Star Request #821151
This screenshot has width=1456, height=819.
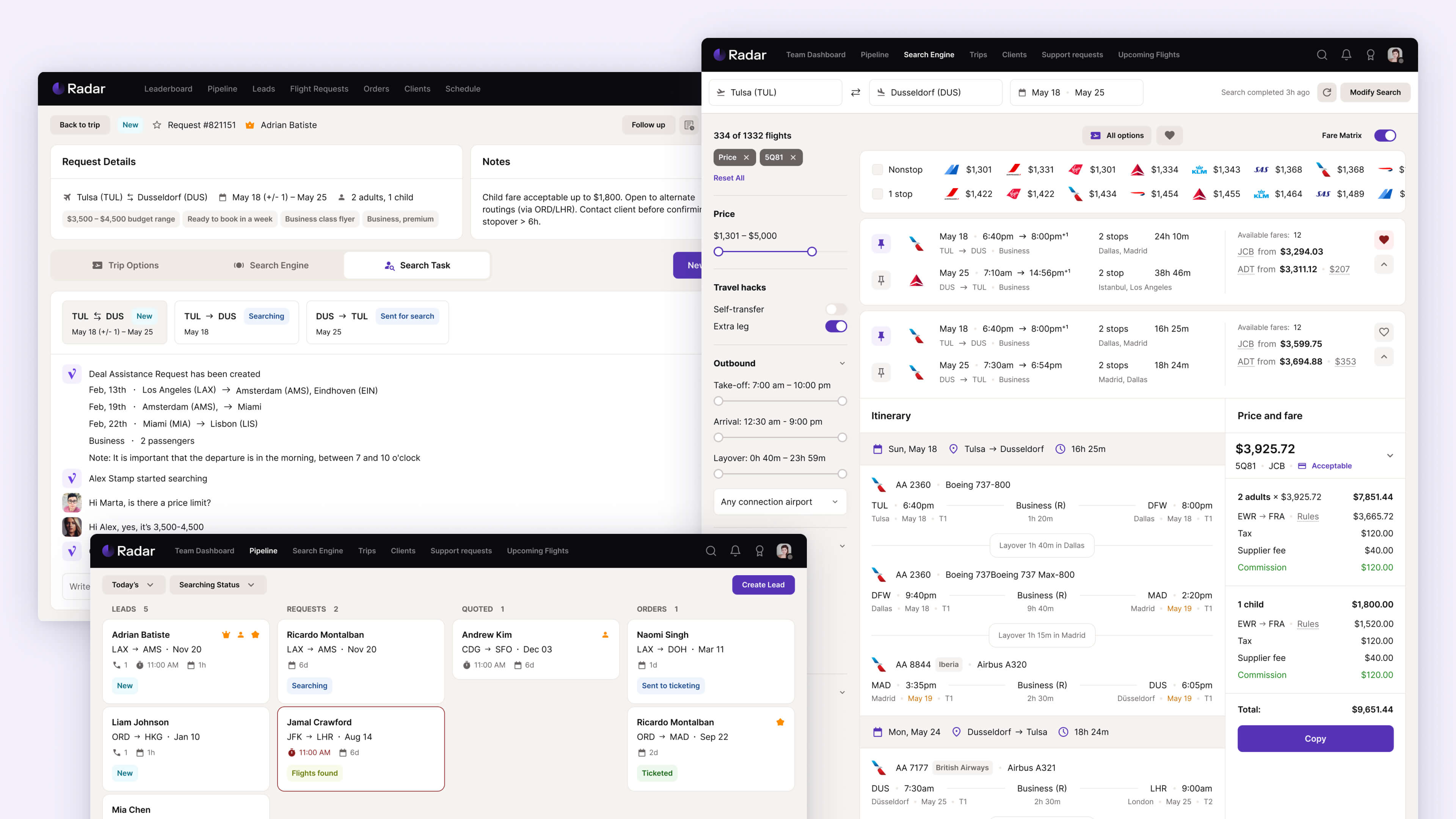point(157,125)
